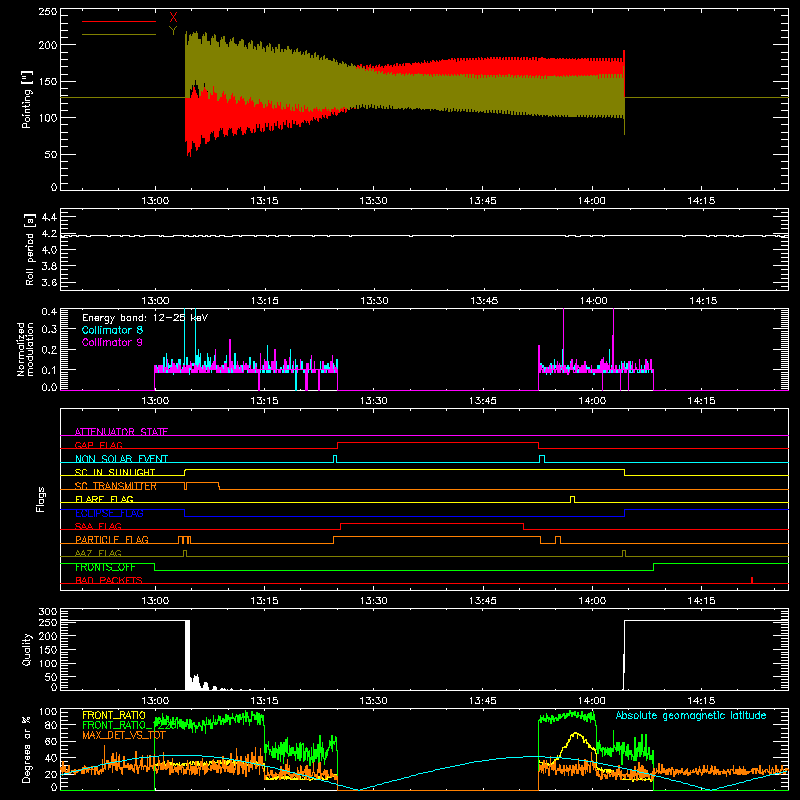Click the 'Energy band: 12-25 keV' annotation

(145, 318)
